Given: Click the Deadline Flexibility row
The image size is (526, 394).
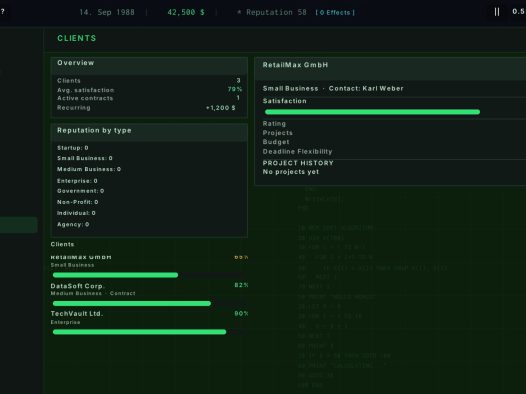Looking at the screenshot, I should click(394, 152).
